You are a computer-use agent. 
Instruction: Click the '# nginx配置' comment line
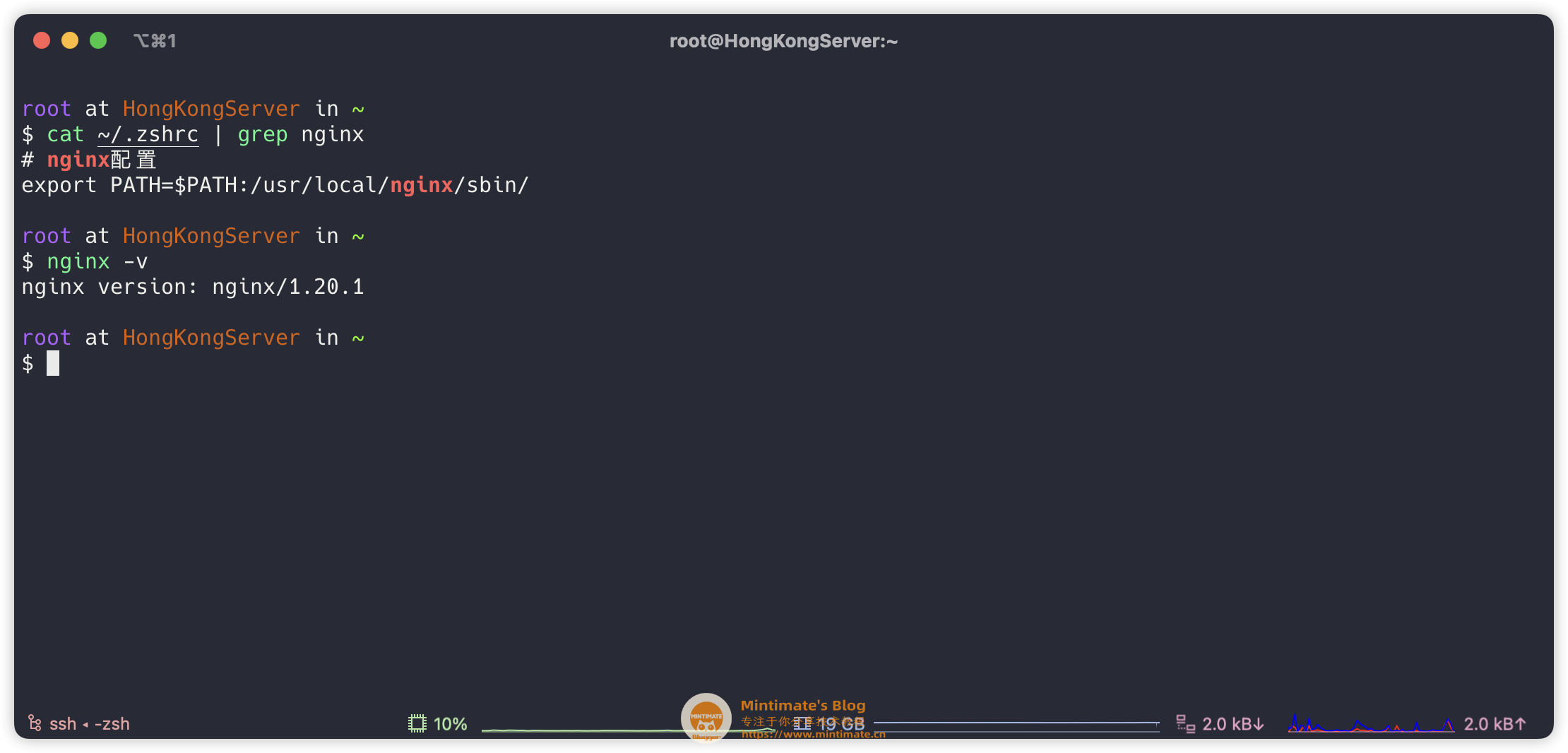tap(89, 160)
